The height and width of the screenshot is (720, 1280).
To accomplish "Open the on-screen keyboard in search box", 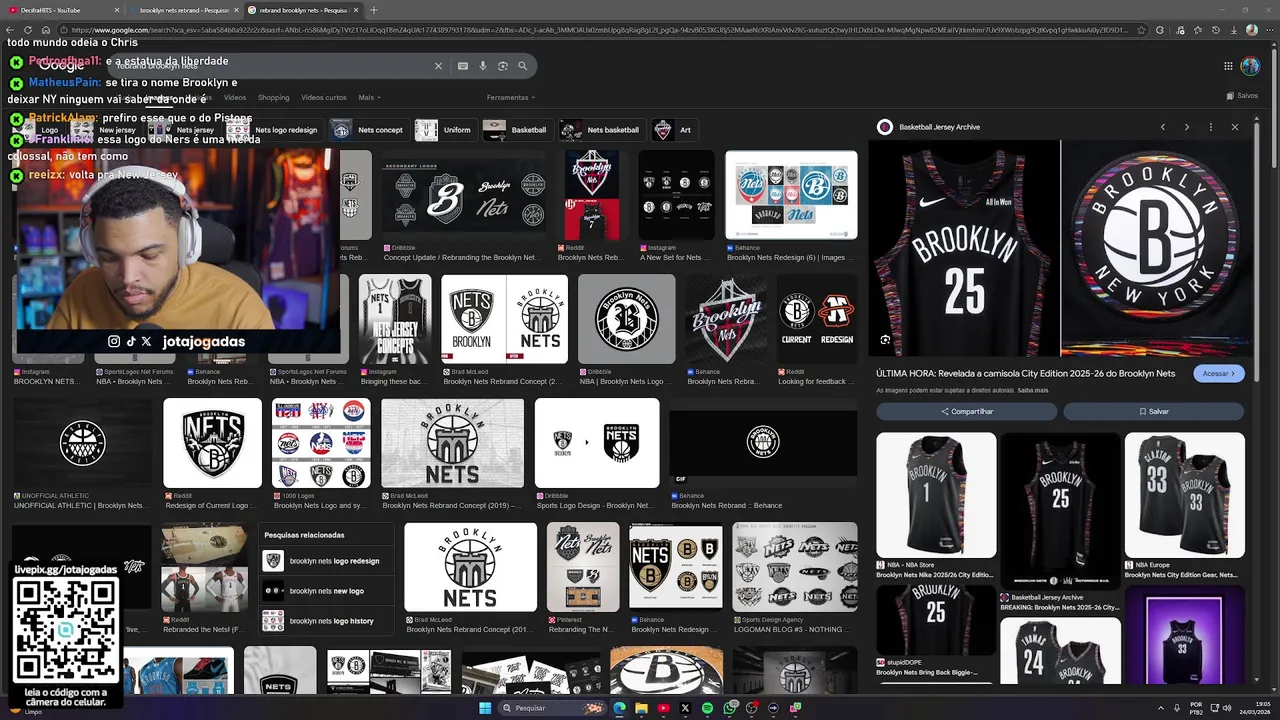I will (463, 66).
